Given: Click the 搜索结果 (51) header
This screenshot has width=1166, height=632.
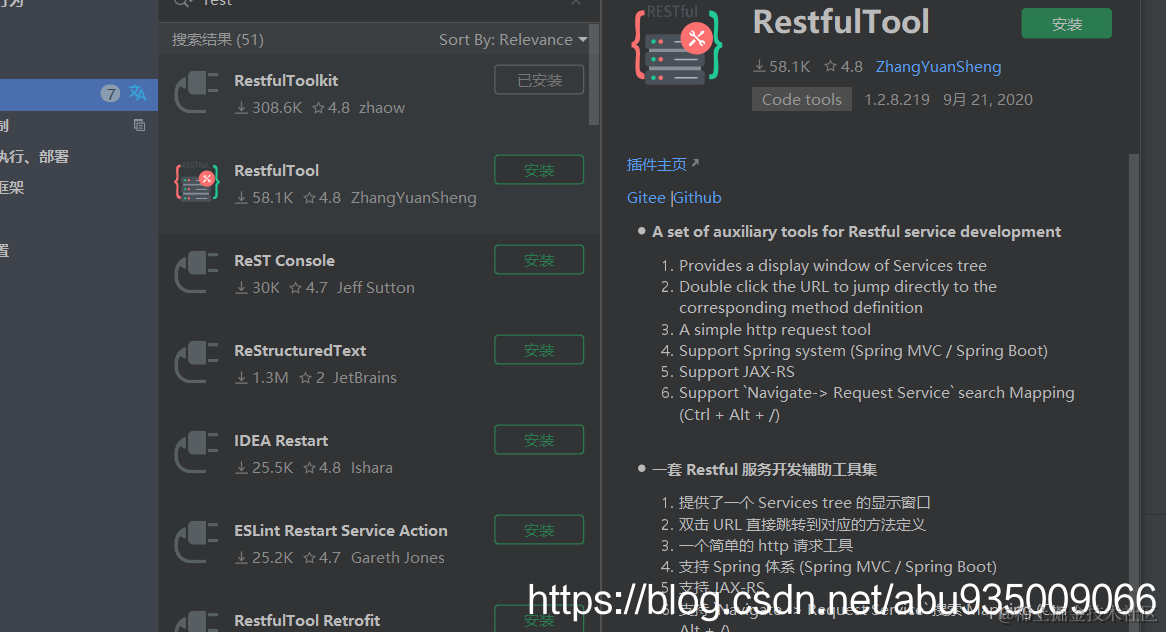Looking at the screenshot, I should [x=217, y=39].
